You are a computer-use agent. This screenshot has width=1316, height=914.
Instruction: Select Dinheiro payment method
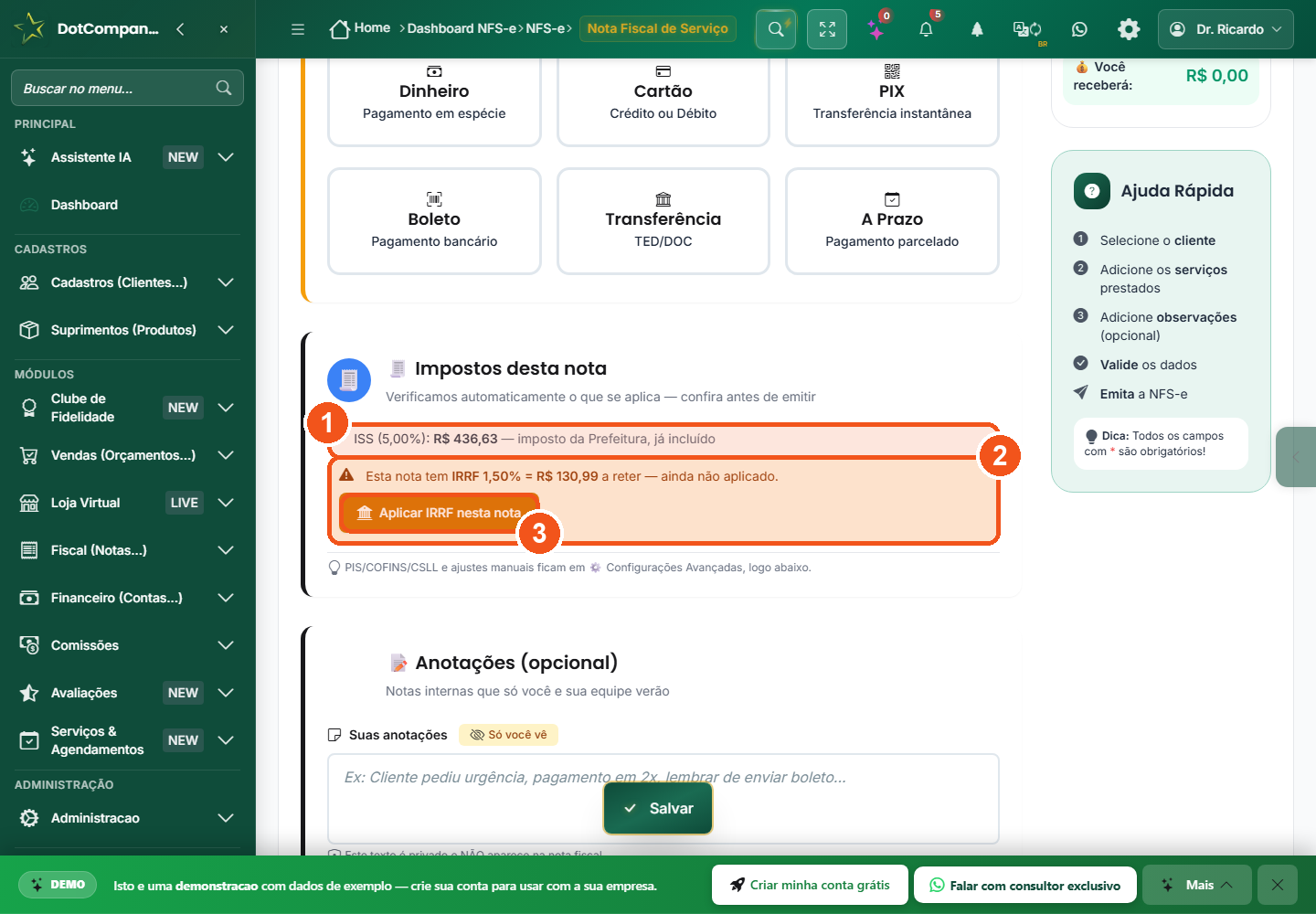click(434, 101)
